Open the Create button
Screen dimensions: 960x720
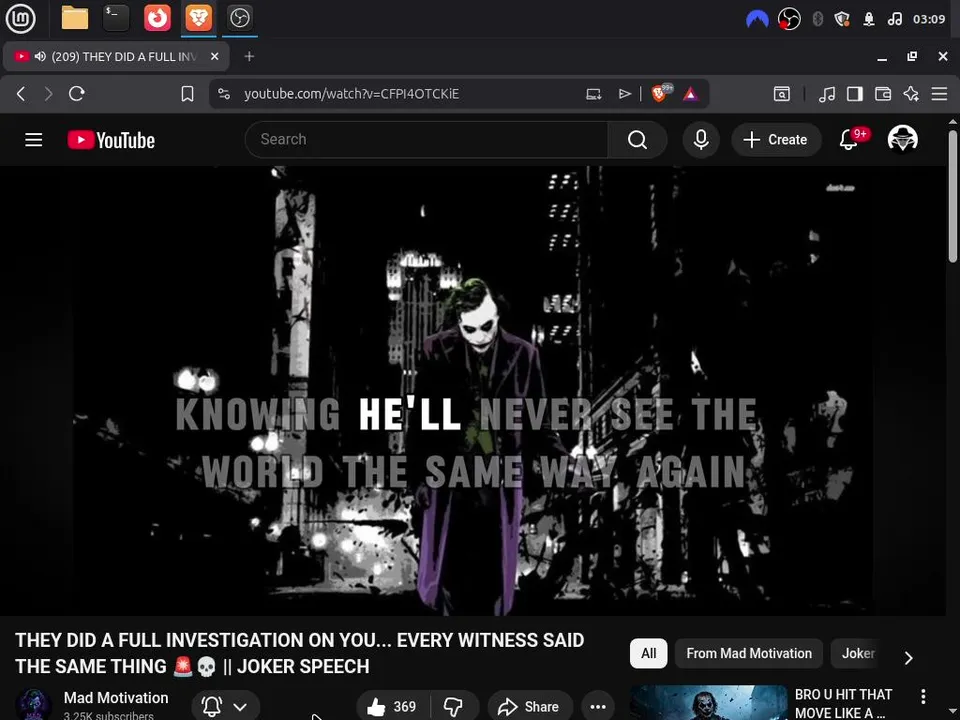(776, 140)
